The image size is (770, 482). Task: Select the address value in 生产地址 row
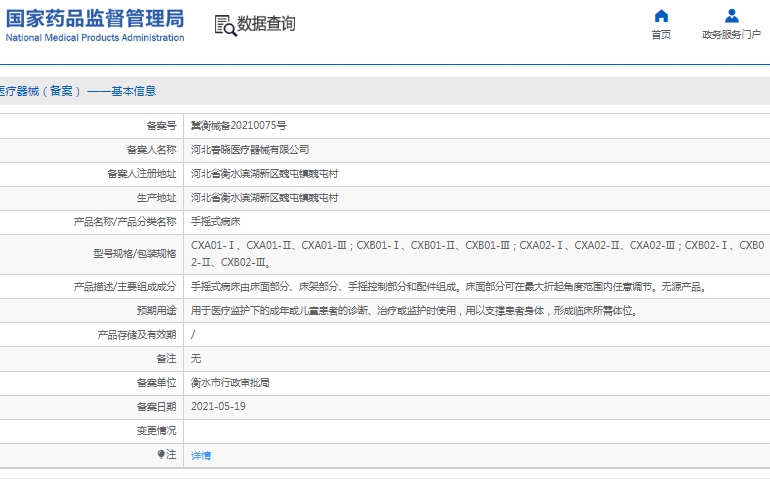click(264, 198)
